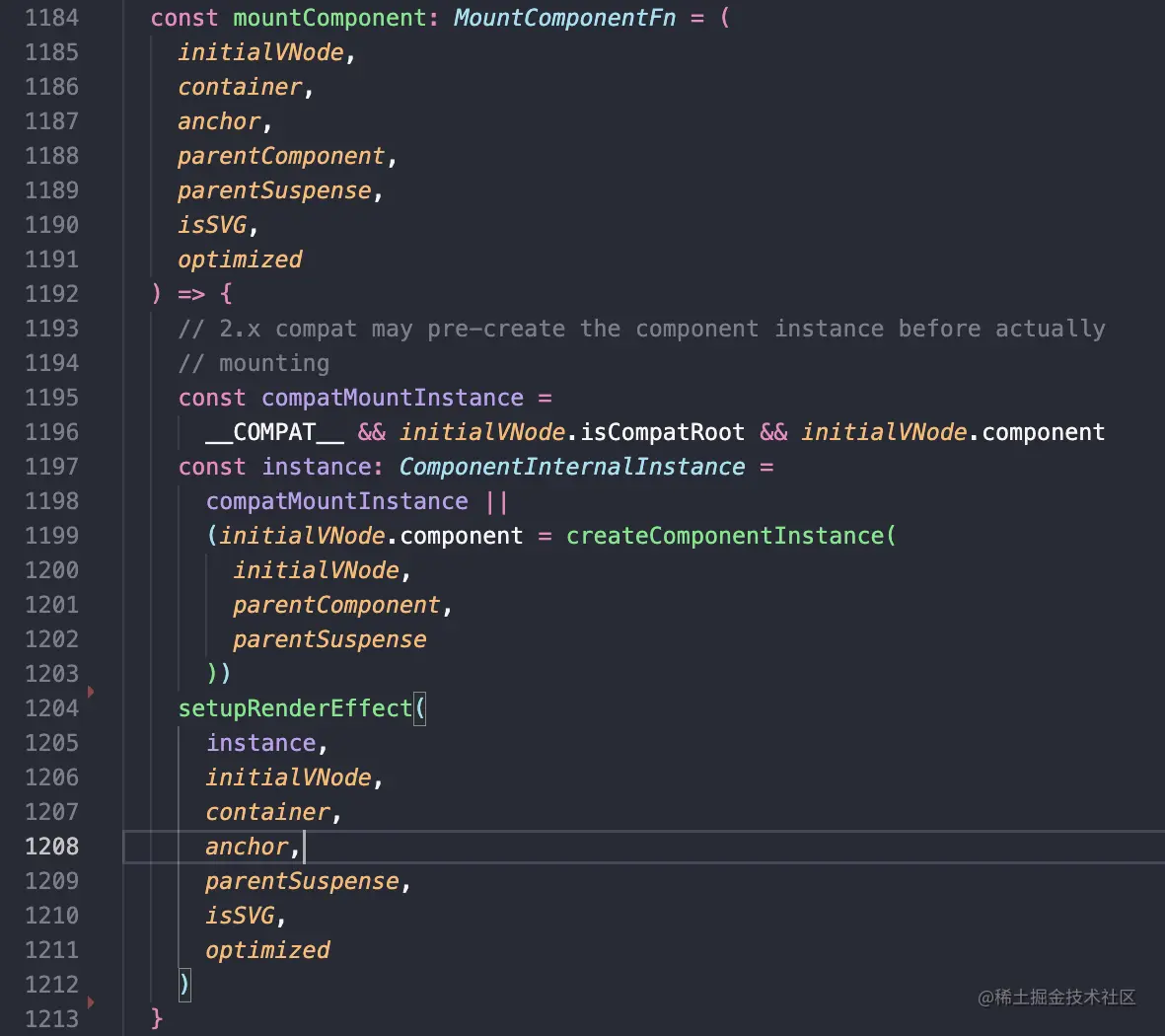Click the red gutter marker beside line 1213
The width and height of the screenshot is (1165, 1036).
coord(91,1002)
